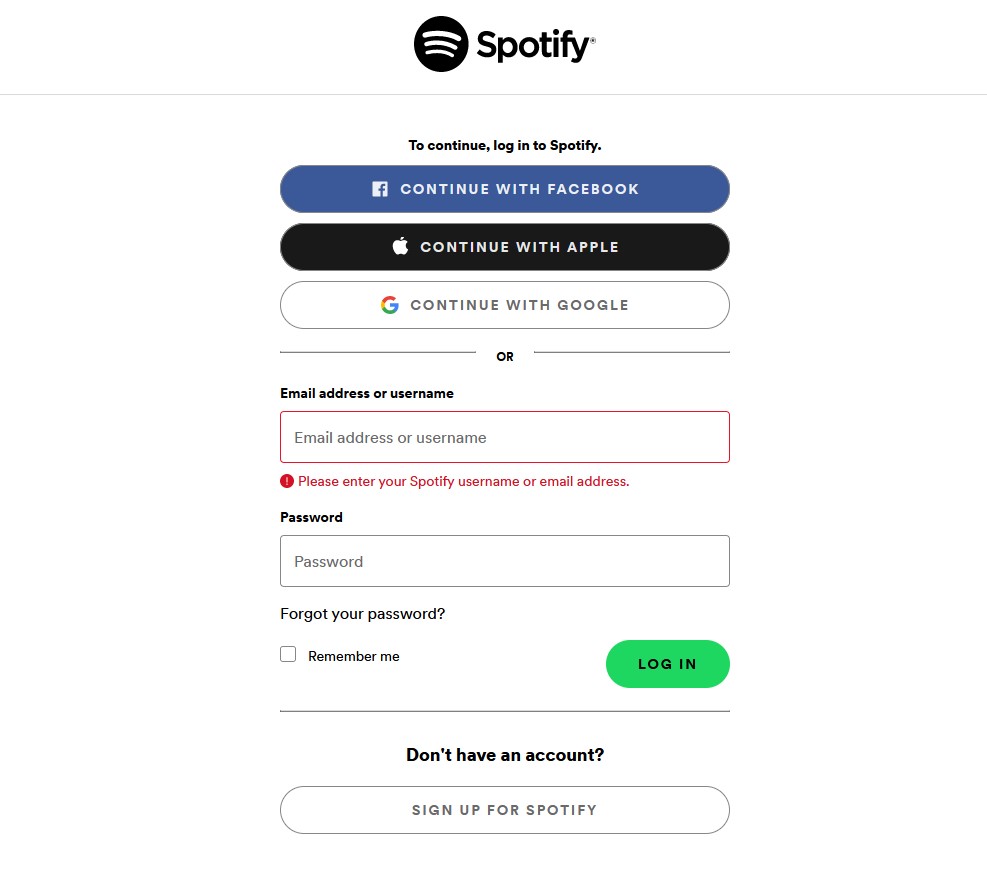
Task: Click the Google "G" logo icon
Action: coord(390,305)
